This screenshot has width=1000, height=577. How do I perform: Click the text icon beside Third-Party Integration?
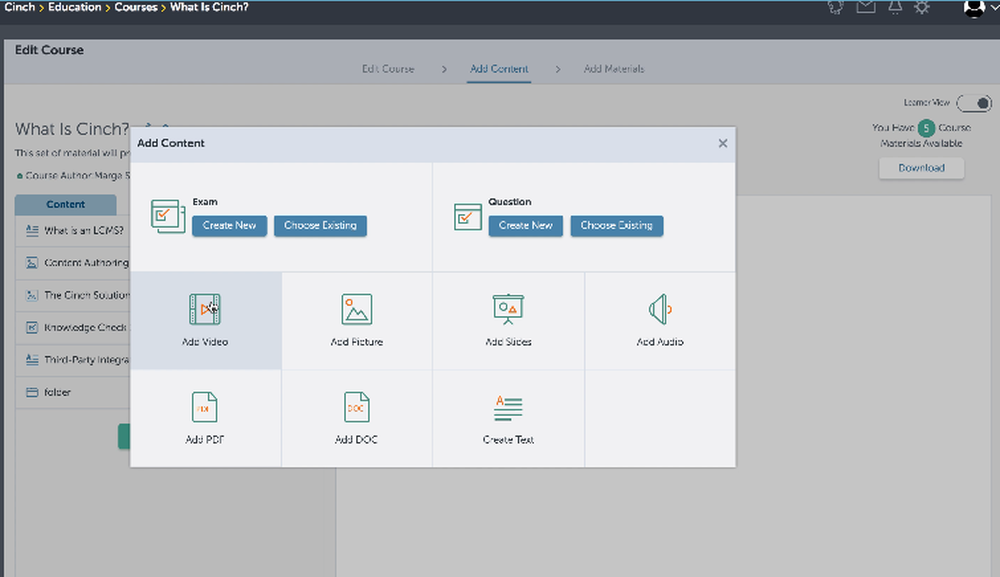[32, 360]
